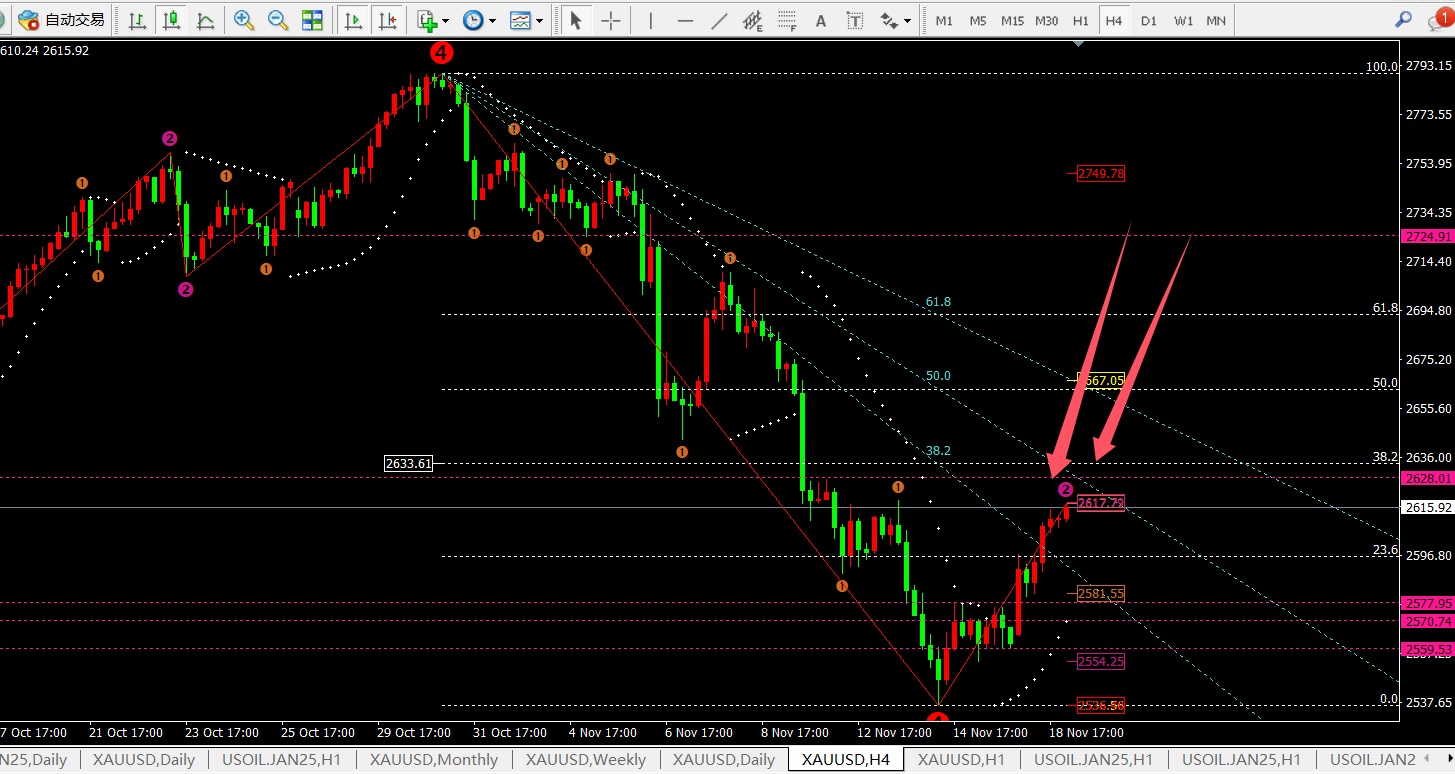The height and width of the screenshot is (774, 1455).
Task: Zoom out of the chart
Action: (x=278, y=20)
